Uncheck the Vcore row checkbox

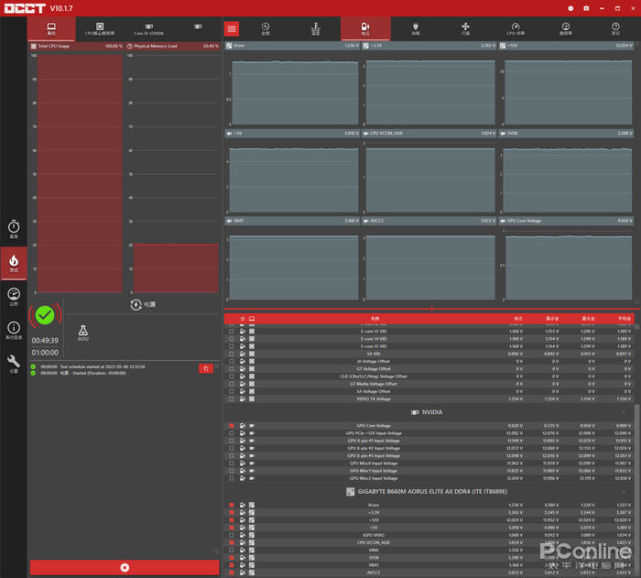(x=232, y=505)
